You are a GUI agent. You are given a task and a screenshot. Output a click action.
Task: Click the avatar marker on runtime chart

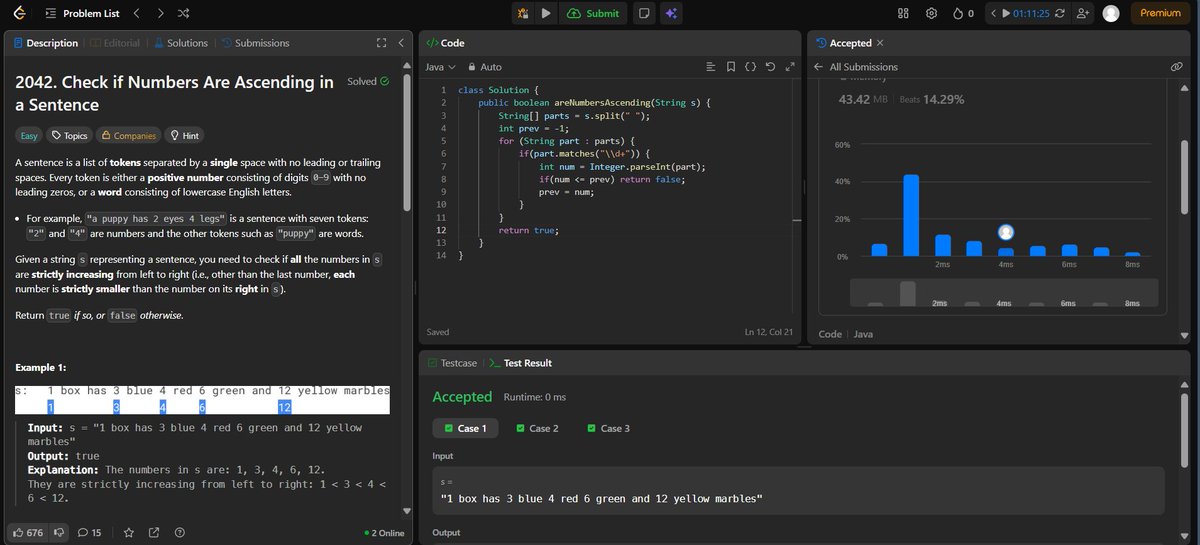pyautogui.click(x=1006, y=232)
